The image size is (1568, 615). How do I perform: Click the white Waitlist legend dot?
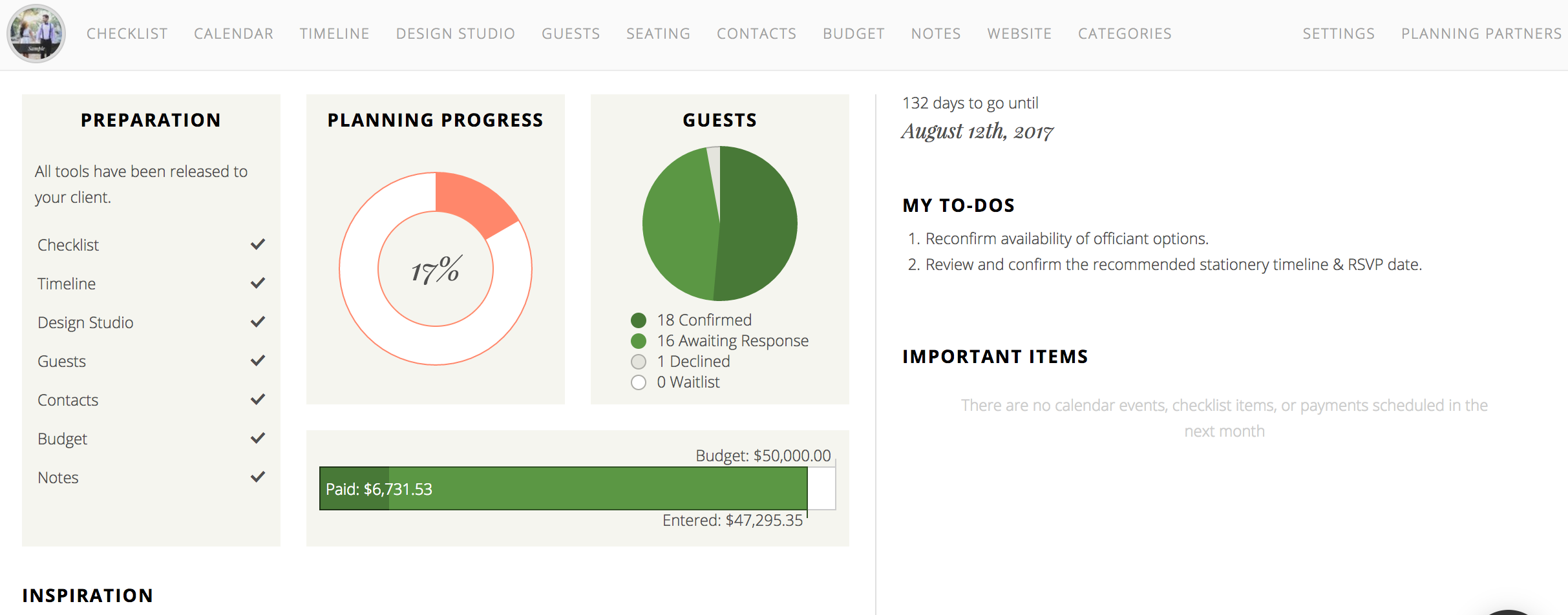639,382
